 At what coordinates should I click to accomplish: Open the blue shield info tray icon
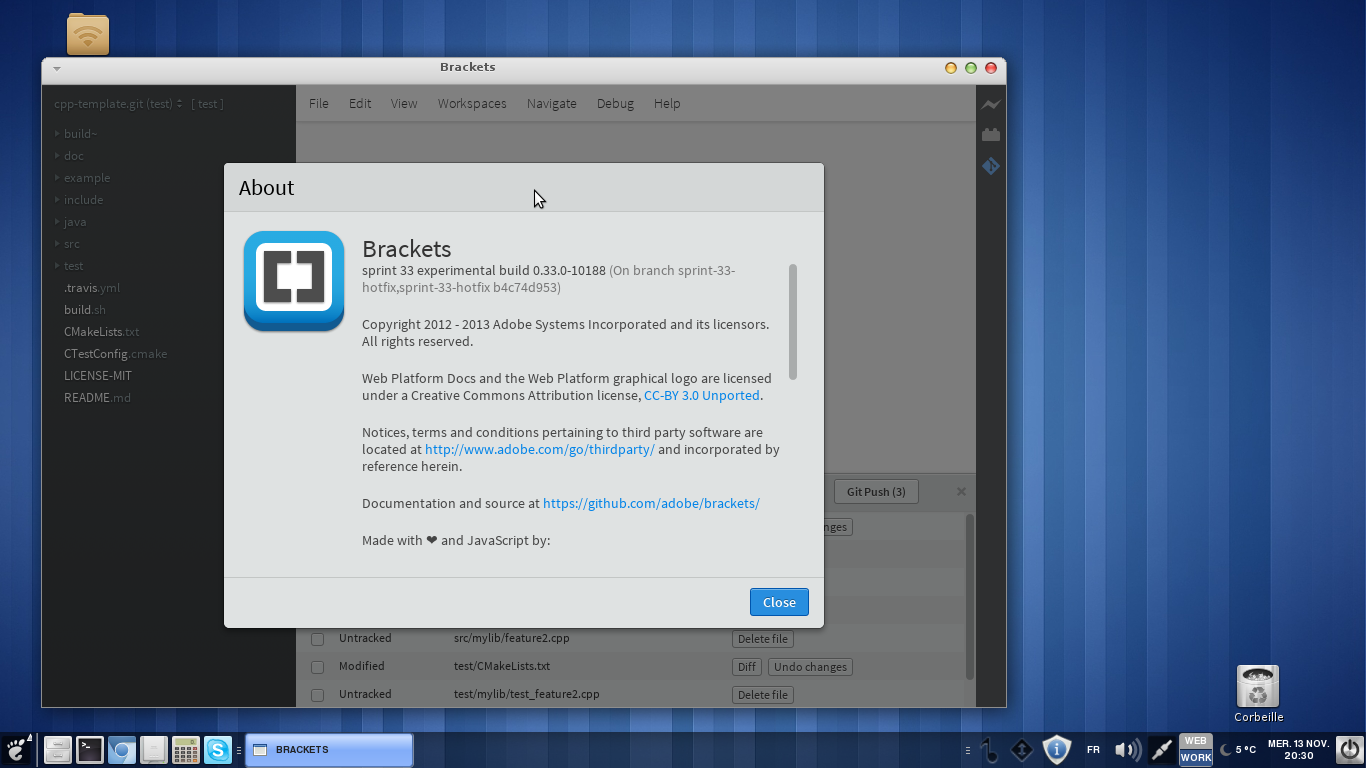(x=1057, y=749)
